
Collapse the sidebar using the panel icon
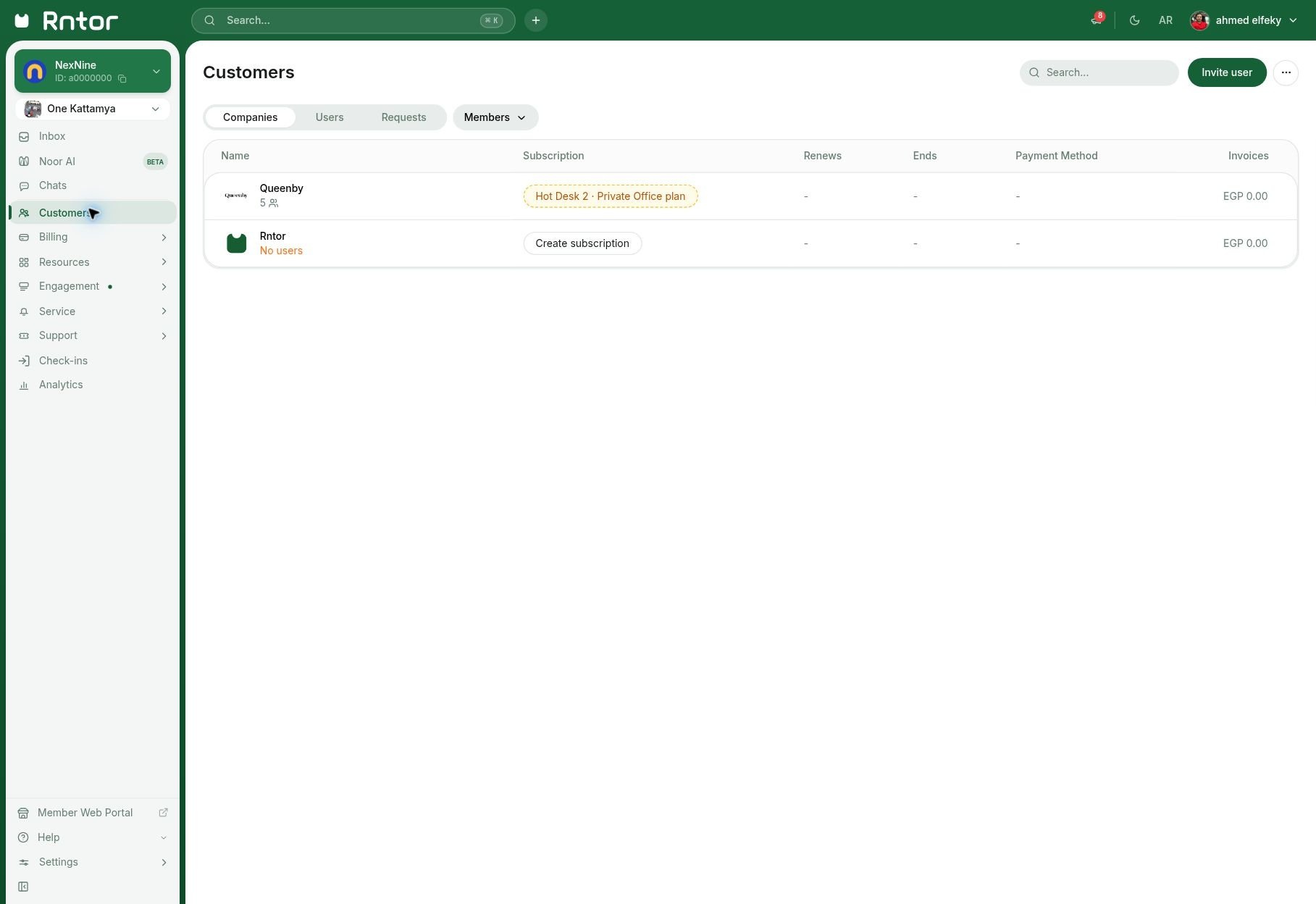tap(23, 887)
